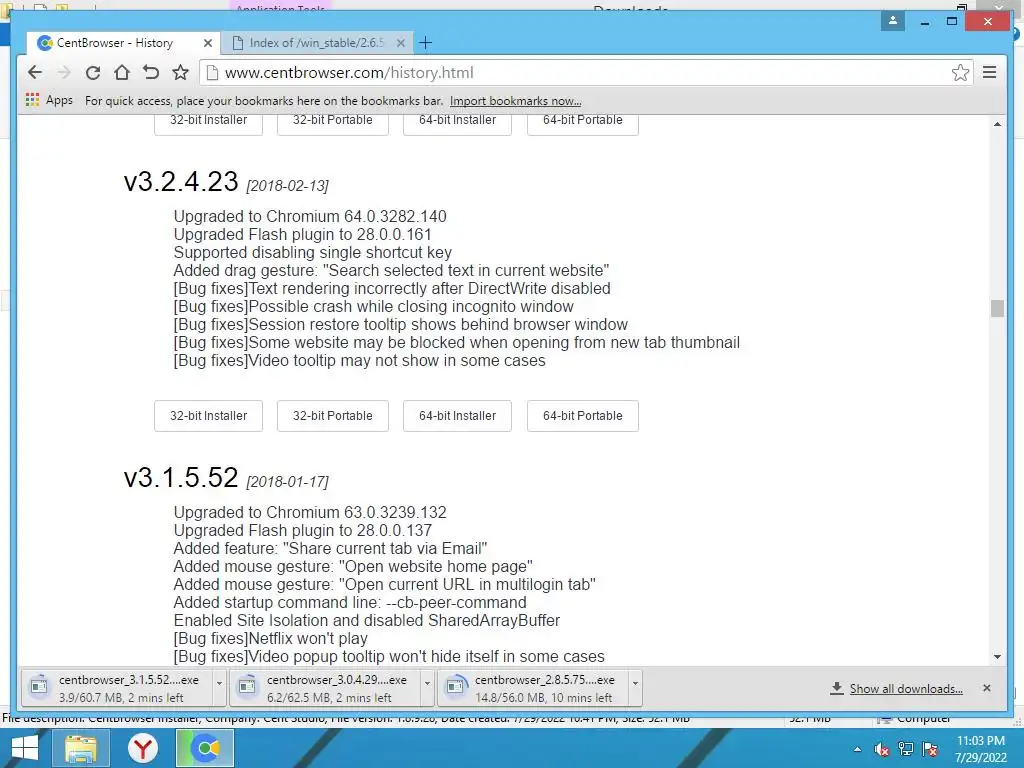Open centbrowser_3.1.5.52 download item
This screenshot has width=1024, height=768.
point(118,688)
